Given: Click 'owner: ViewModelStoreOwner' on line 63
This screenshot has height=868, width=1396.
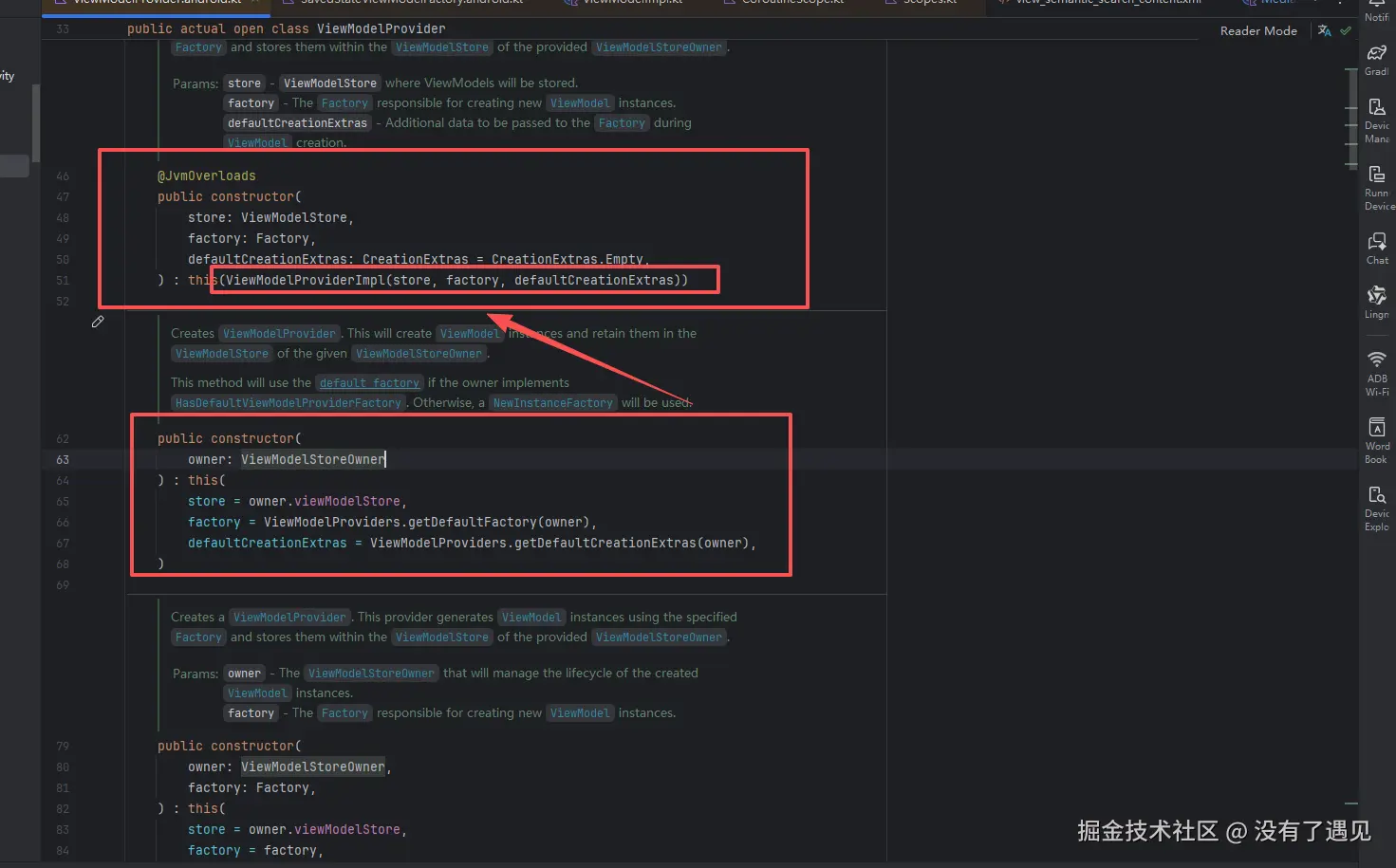Looking at the screenshot, I should click(x=287, y=459).
